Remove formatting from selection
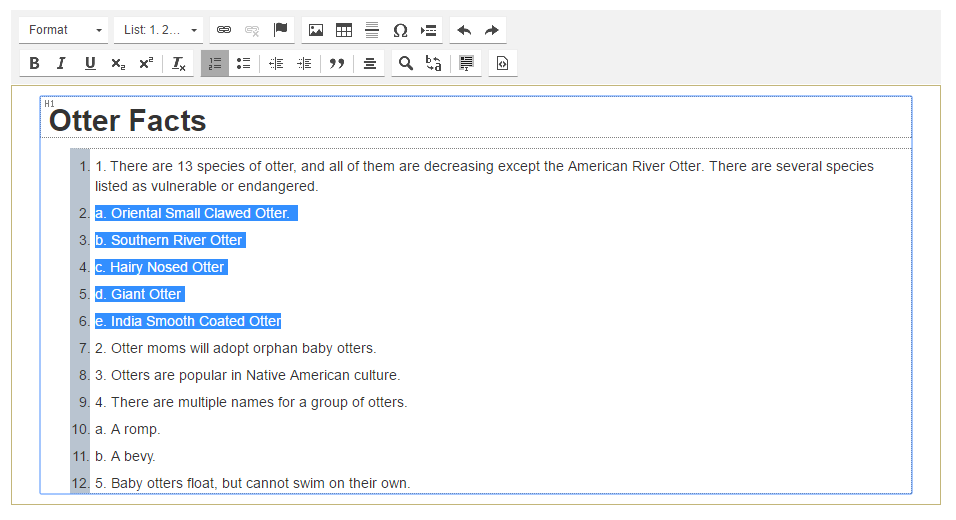956x520 pixels. coord(179,63)
